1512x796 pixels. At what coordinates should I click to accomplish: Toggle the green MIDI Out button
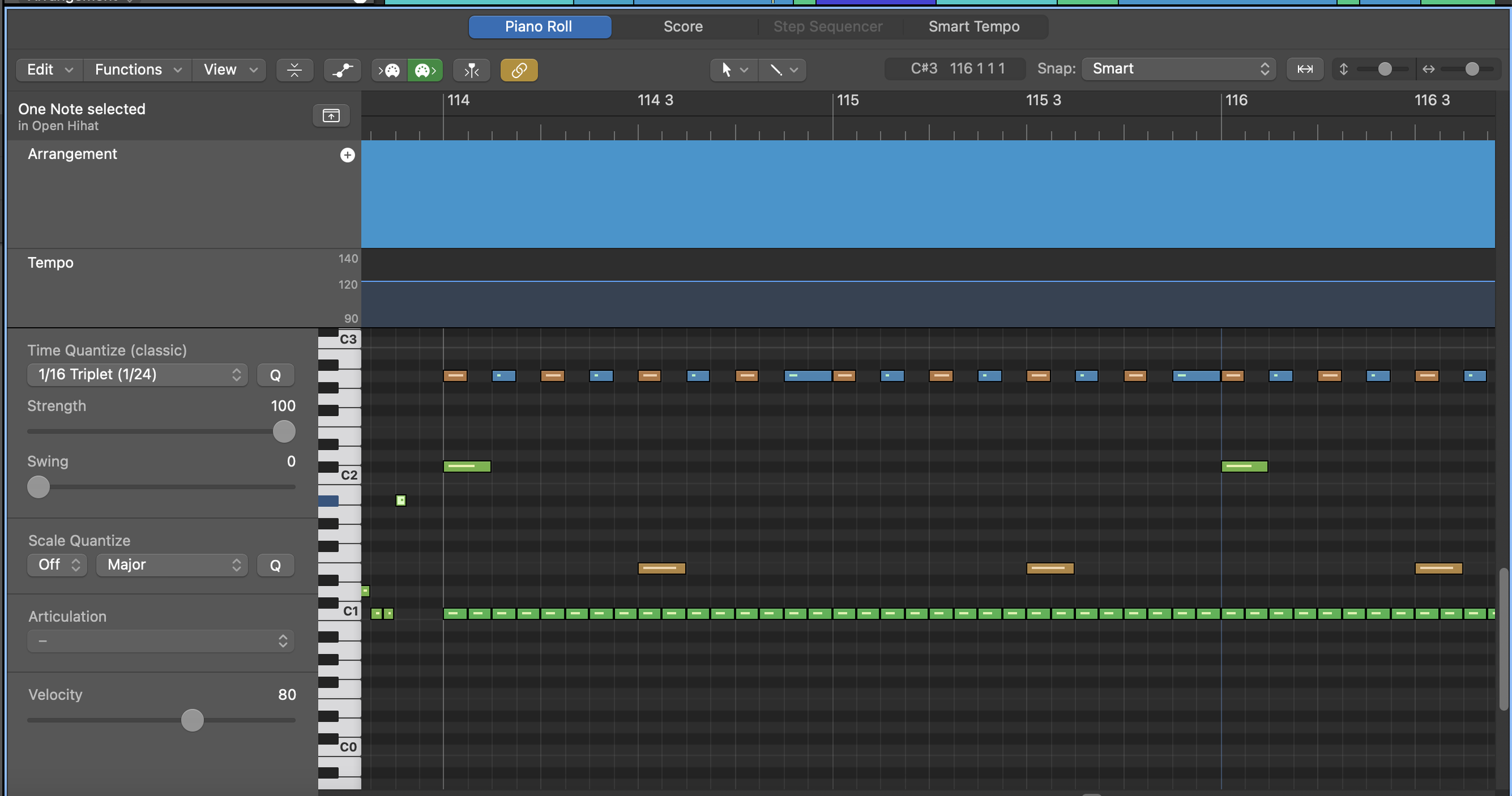pyautogui.click(x=425, y=70)
